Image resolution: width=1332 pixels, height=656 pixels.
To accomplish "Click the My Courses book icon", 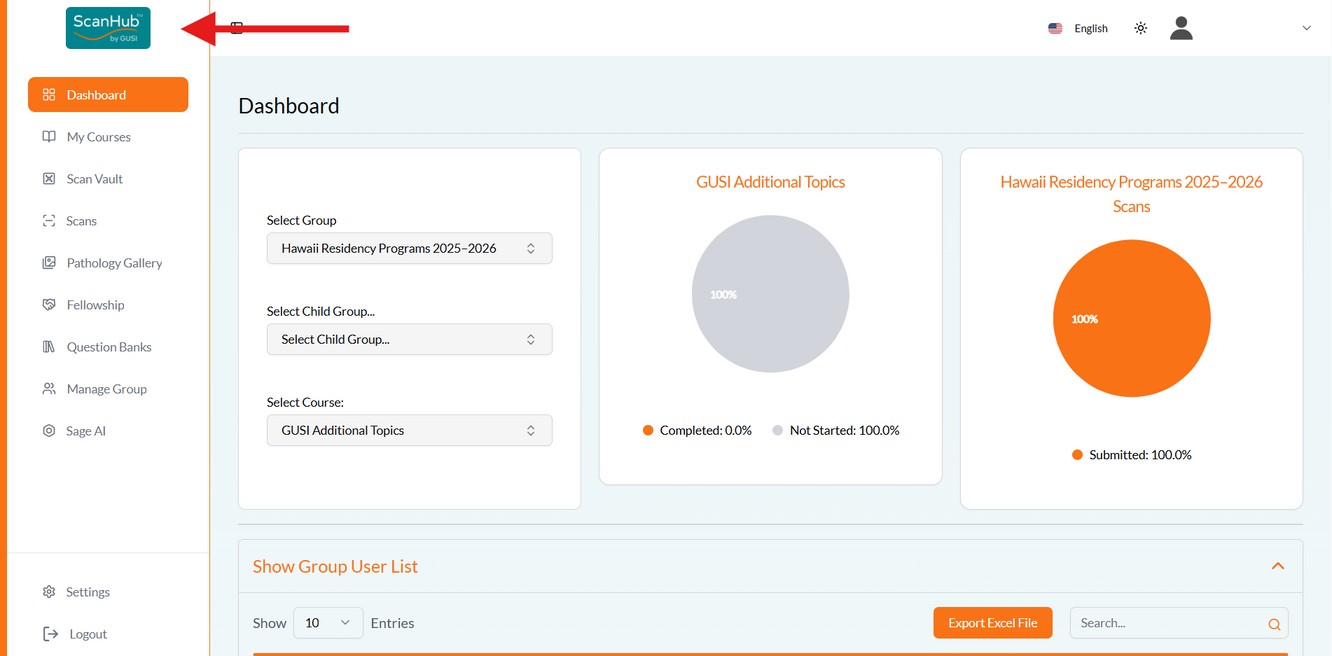I will tap(49, 137).
